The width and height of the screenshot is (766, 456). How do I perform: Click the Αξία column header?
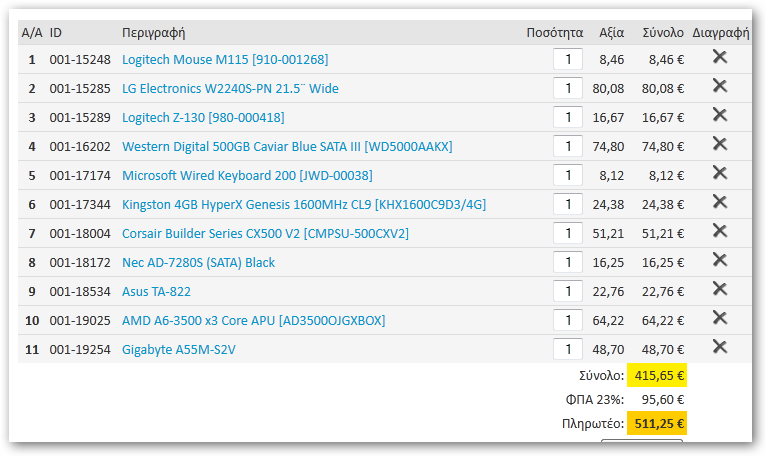(612, 33)
